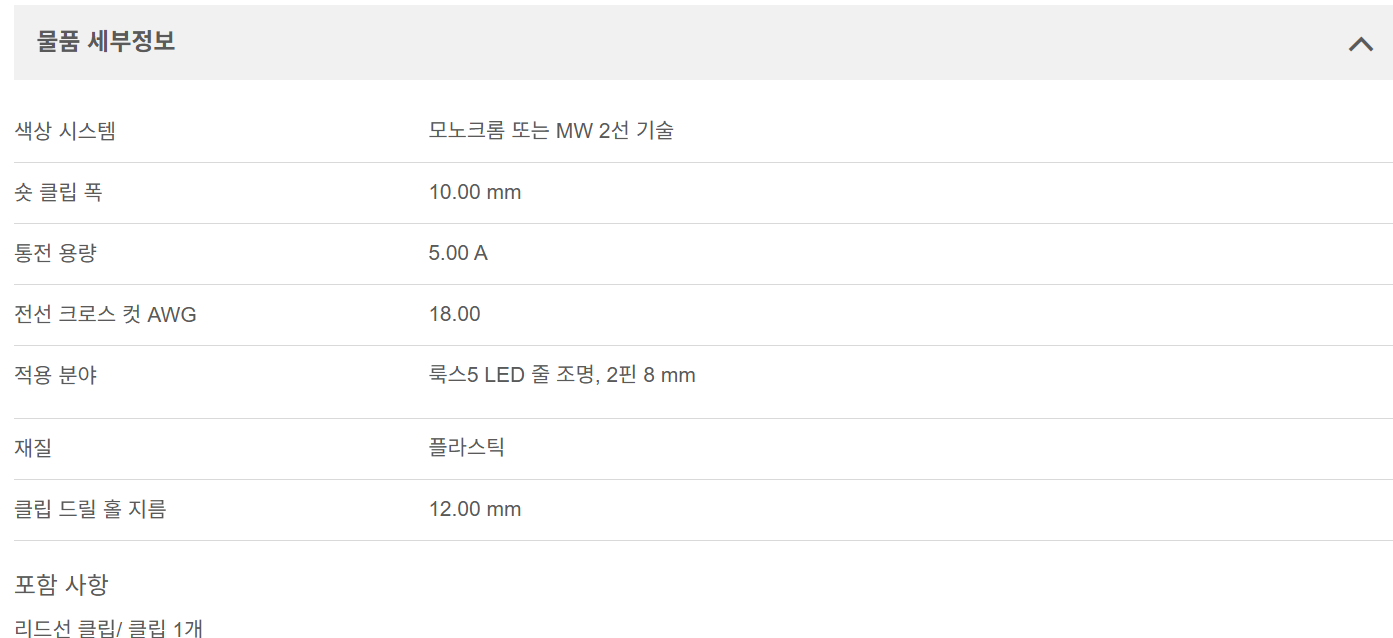Click the 2핀 8 mm text
Screen dimensions: 1393x638
click(651, 376)
